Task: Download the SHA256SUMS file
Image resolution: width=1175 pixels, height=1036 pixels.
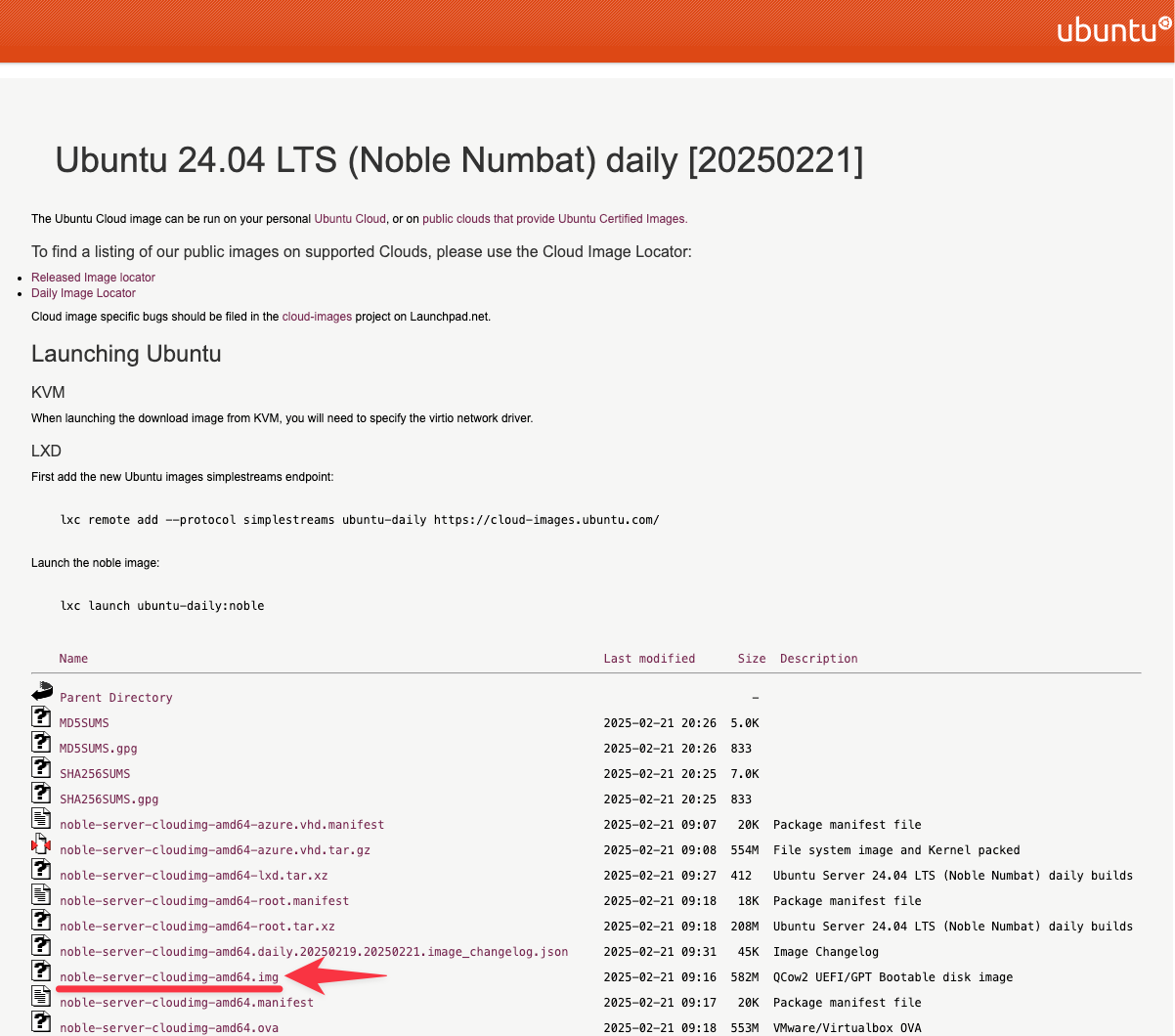Action: pos(95,774)
